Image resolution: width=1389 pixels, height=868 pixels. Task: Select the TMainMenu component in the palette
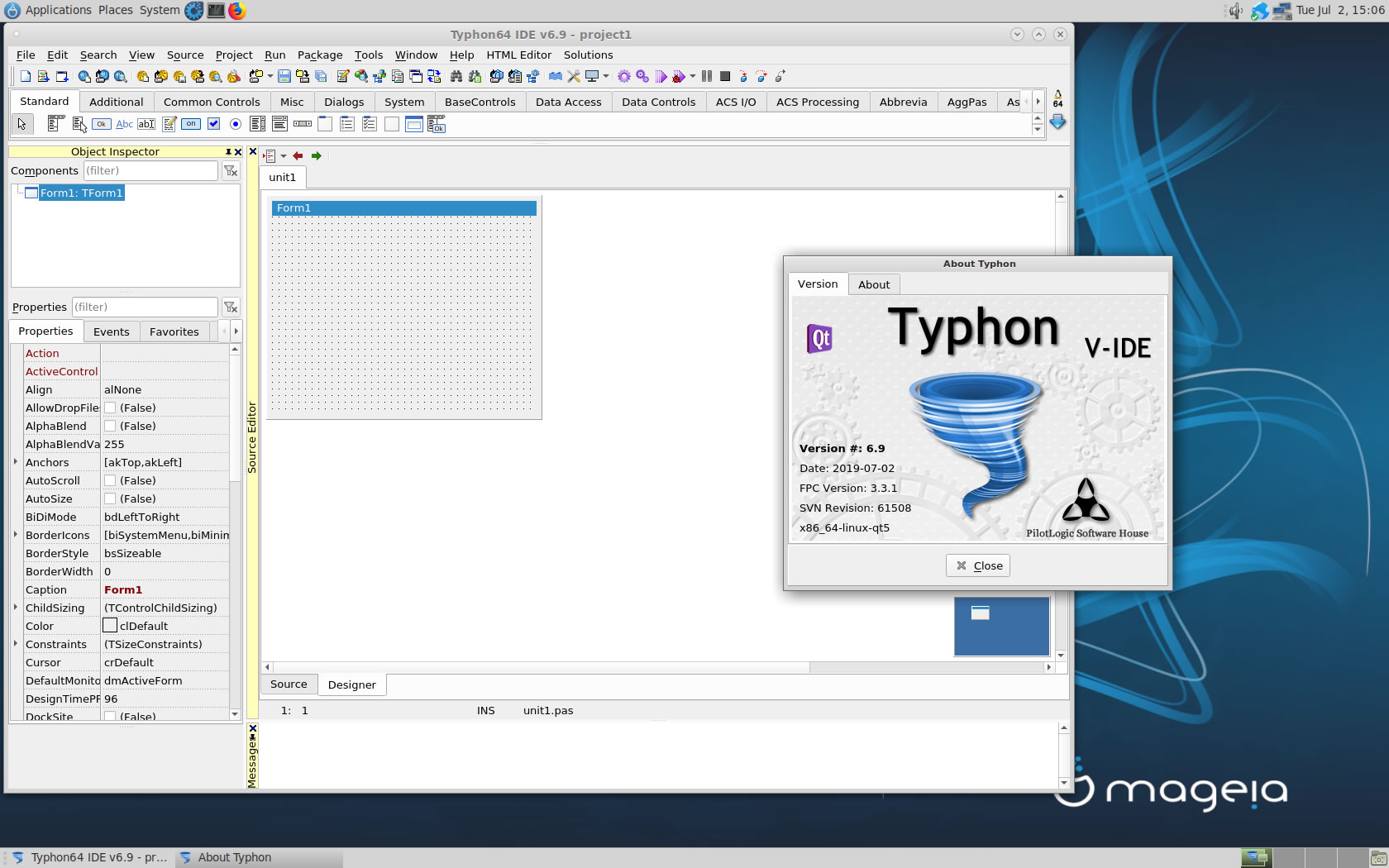point(55,124)
